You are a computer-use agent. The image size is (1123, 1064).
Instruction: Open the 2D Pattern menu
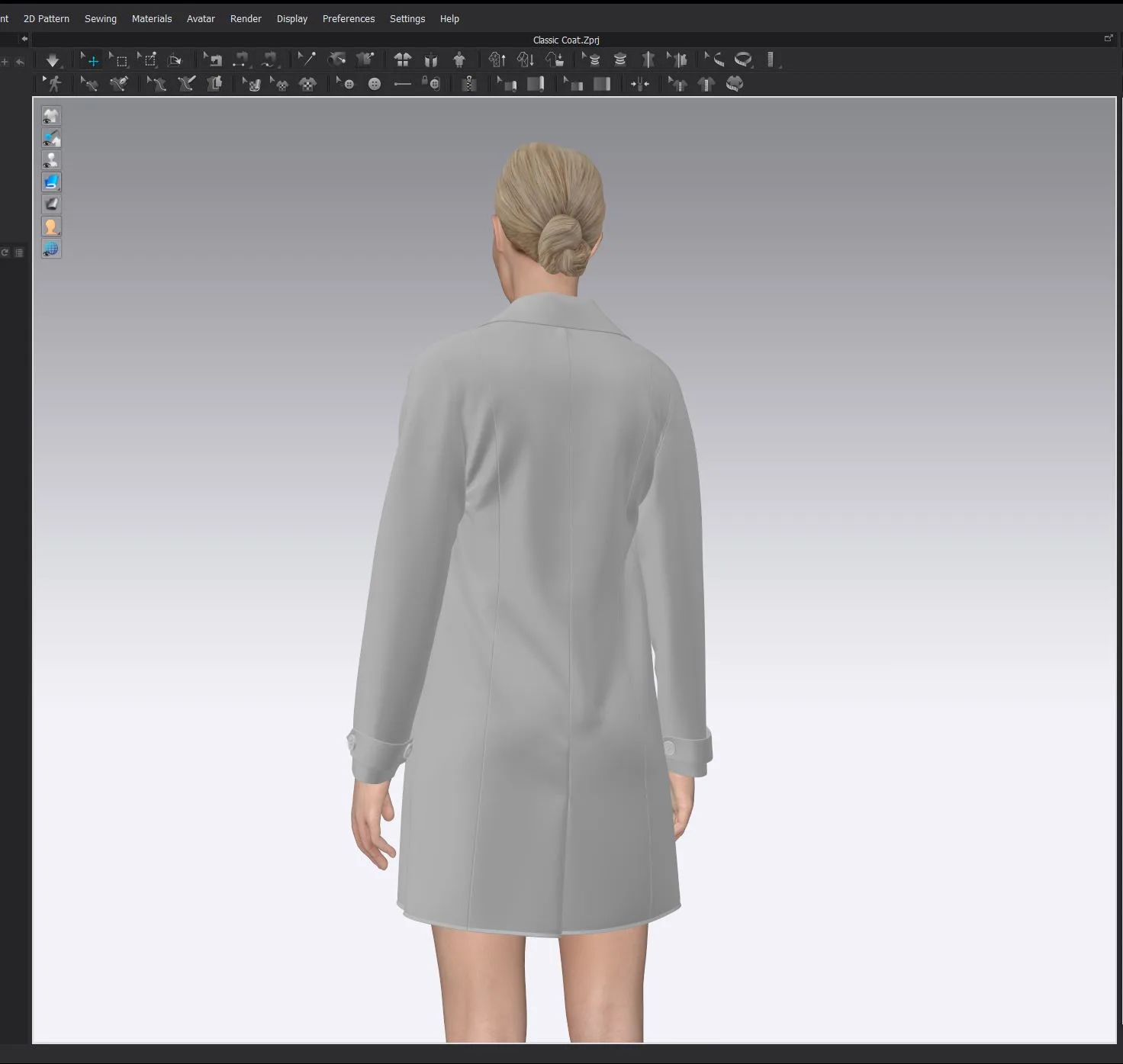point(47,18)
